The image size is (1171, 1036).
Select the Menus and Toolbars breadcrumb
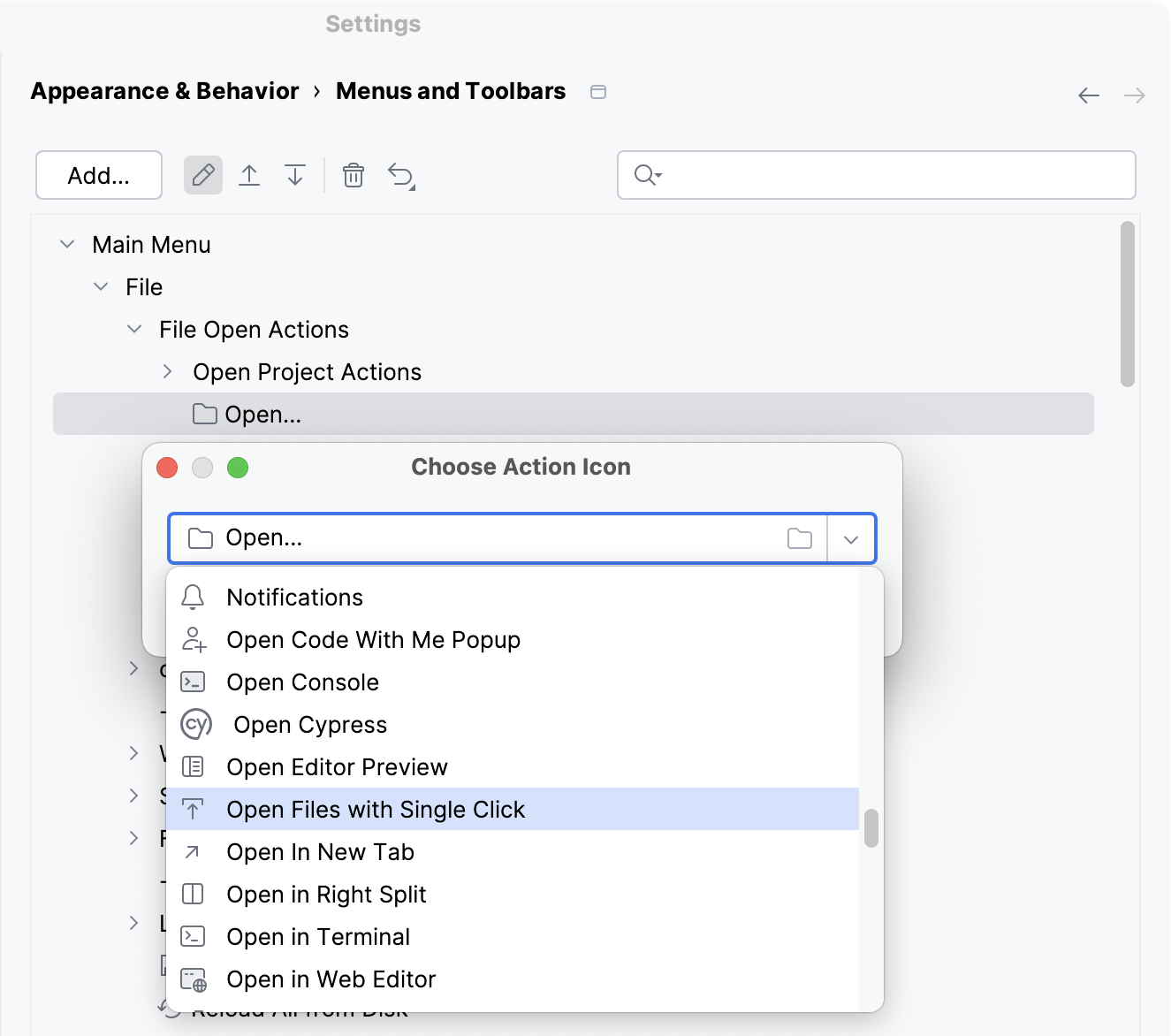click(x=450, y=91)
